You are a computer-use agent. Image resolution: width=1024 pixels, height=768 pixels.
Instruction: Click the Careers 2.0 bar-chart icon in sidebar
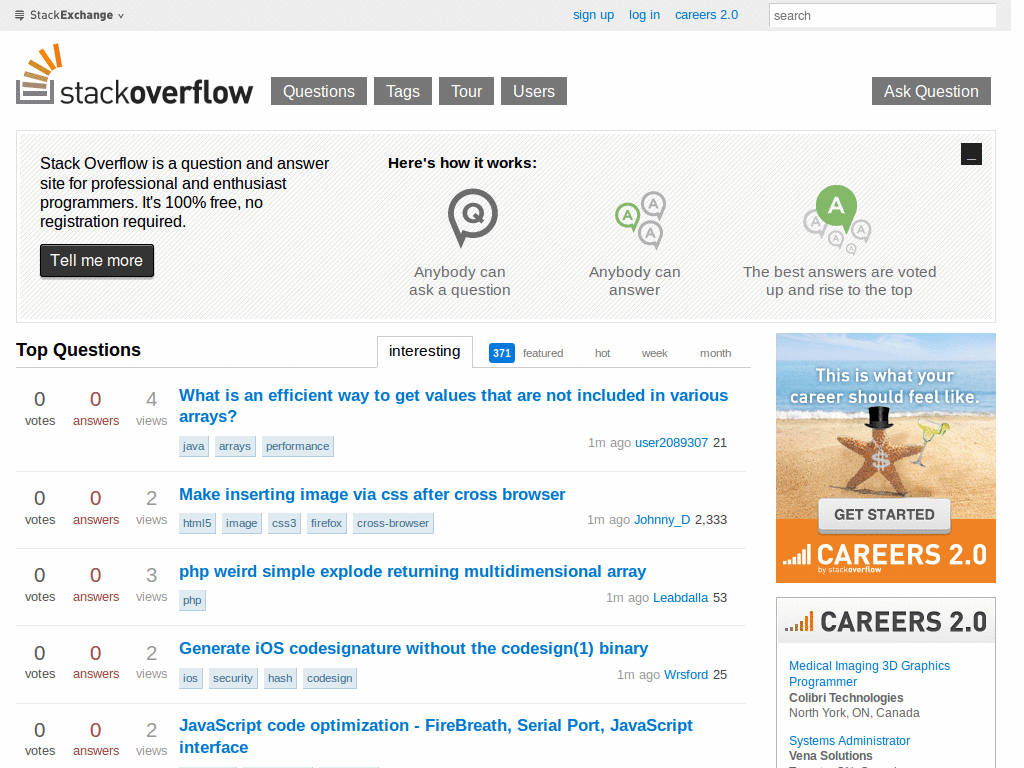point(801,621)
